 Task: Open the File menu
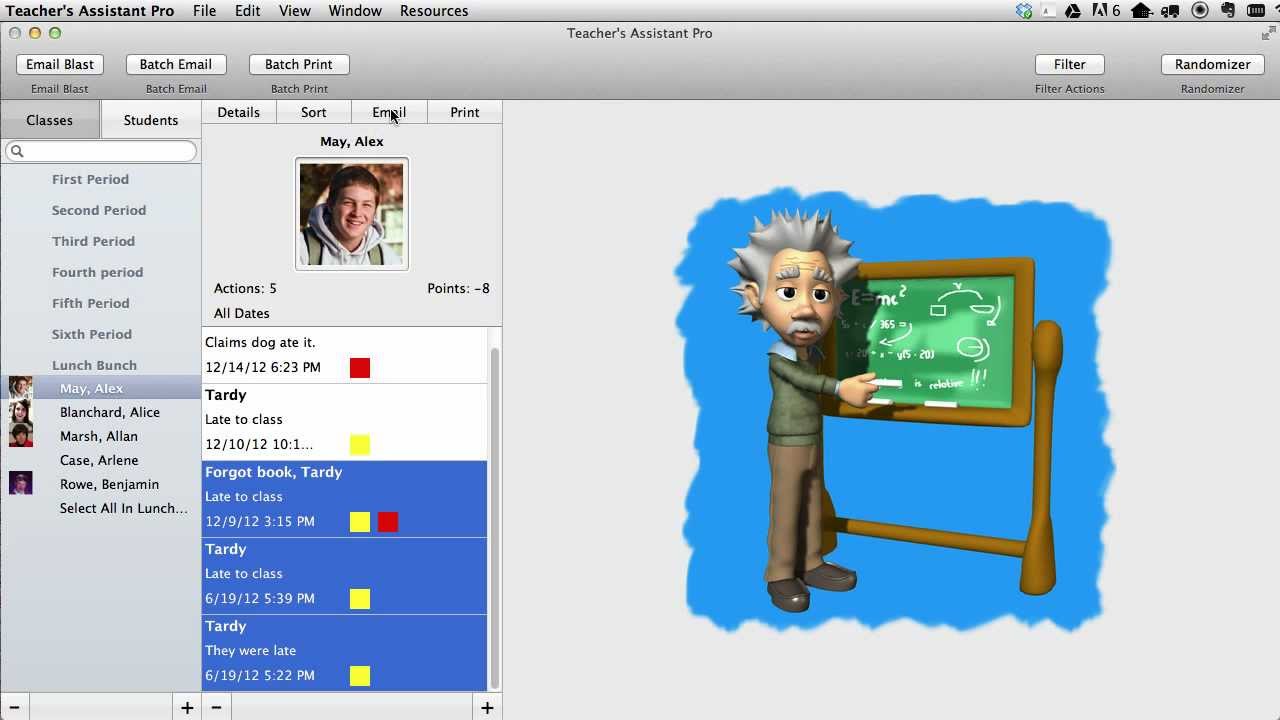[204, 11]
